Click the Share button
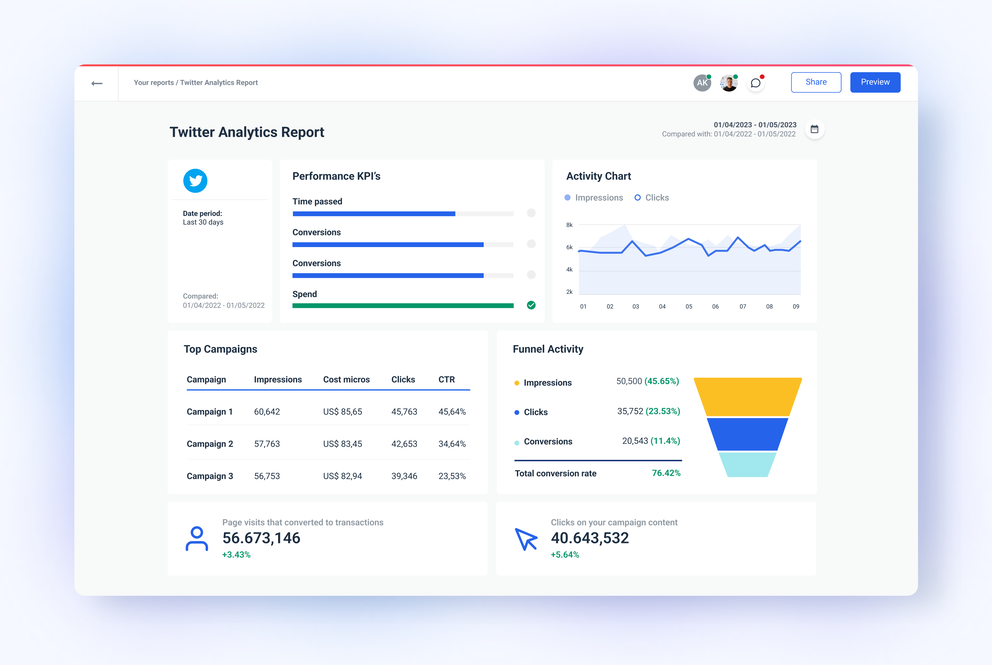This screenshot has height=665, width=992. (x=816, y=82)
